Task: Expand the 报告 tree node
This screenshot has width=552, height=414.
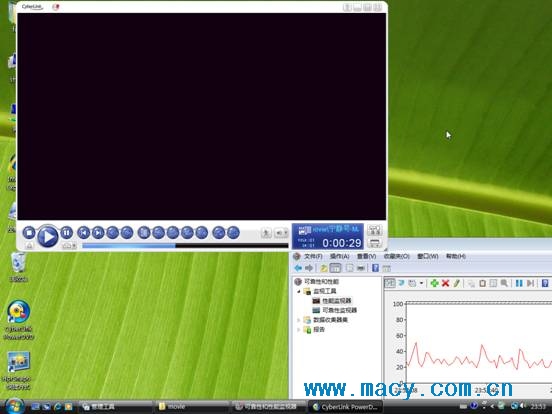Action: (299, 330)
